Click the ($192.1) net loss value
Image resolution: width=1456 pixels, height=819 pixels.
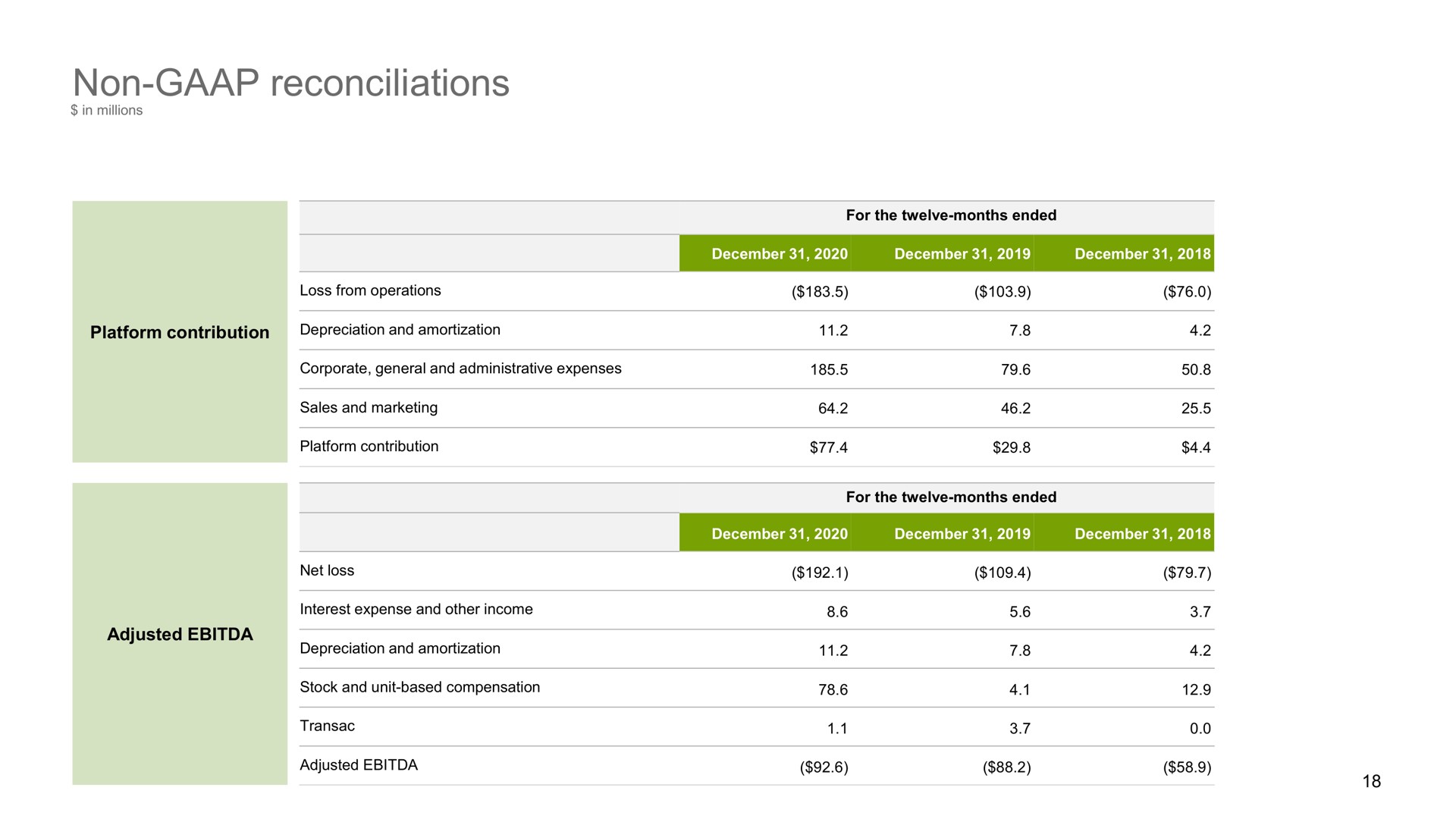[x=820, y=573]
